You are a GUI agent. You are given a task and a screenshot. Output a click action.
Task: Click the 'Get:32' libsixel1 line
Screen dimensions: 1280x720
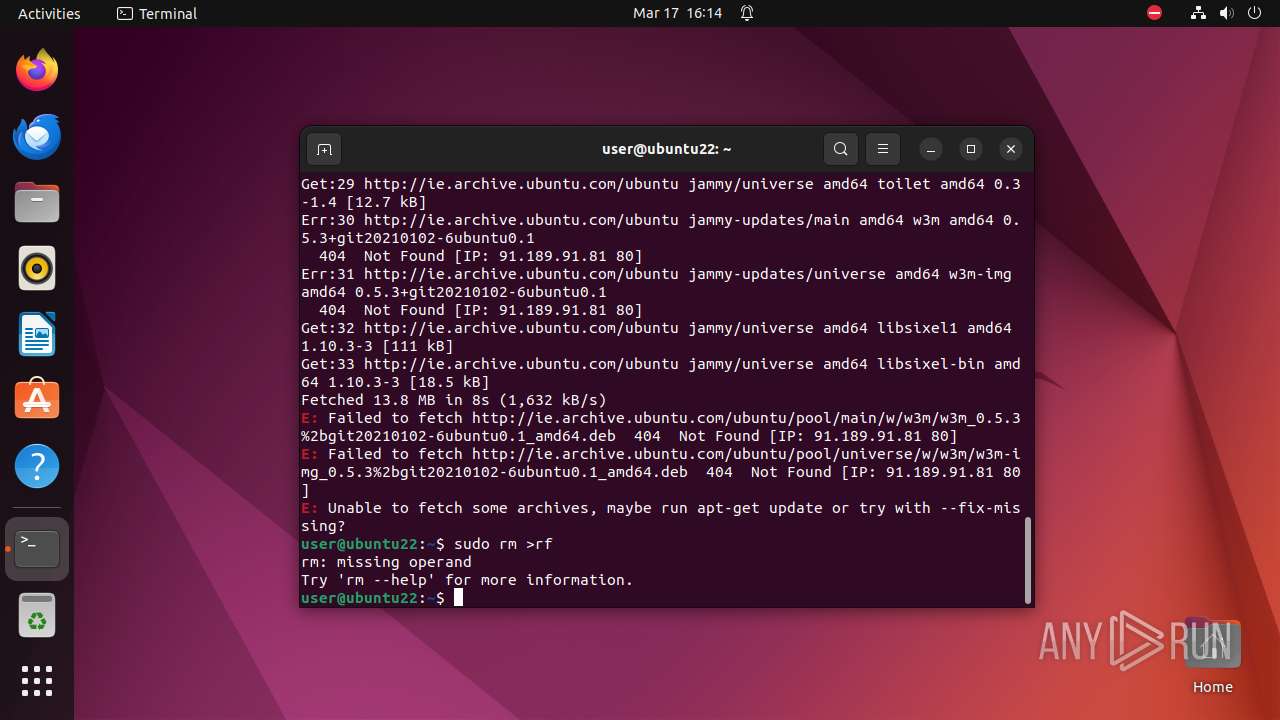656,337
